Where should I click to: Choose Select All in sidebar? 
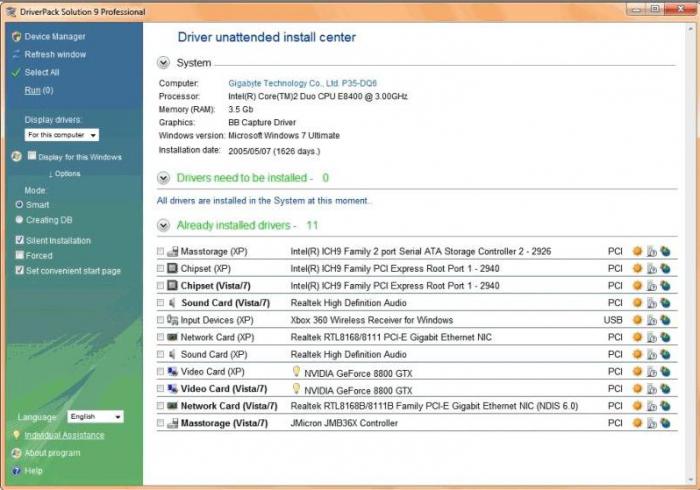point(42,72)
